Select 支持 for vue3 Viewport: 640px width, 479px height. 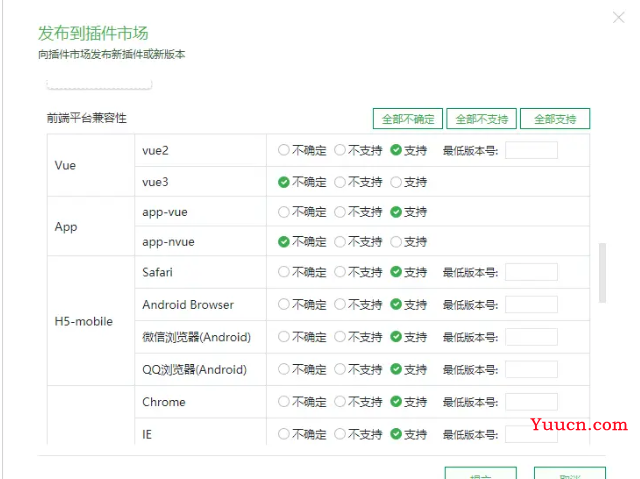[x=396, y=182]
